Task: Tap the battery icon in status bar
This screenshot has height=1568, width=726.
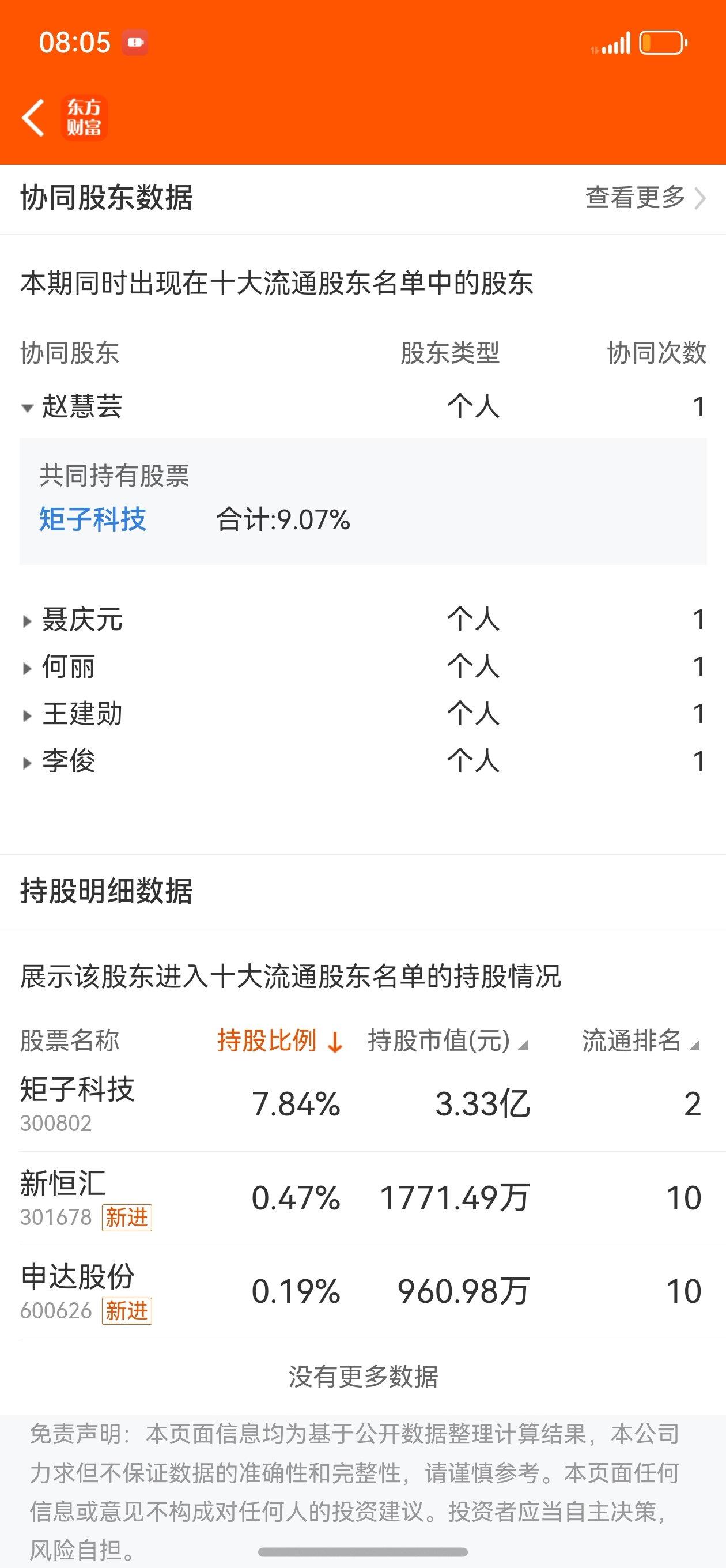Action: pos(662,43)
